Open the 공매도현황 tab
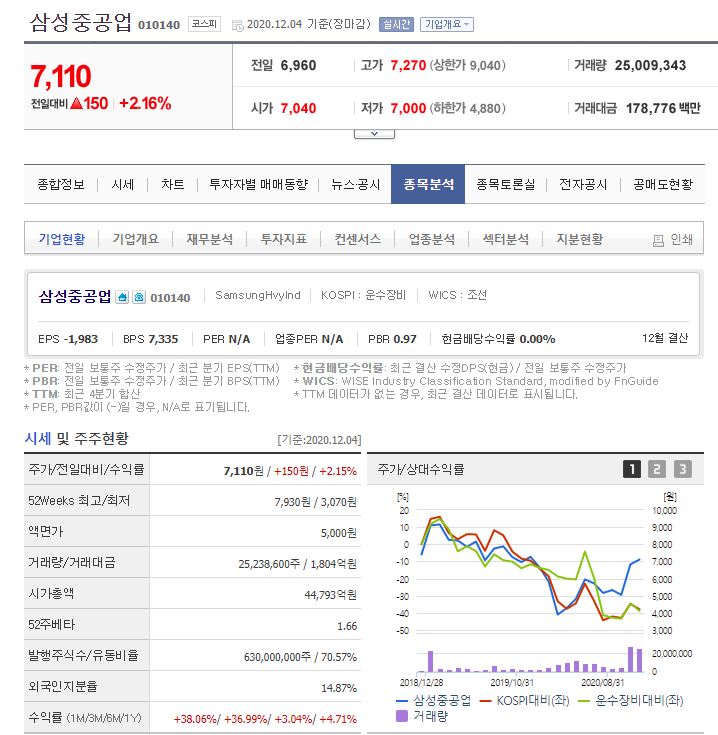718x735 pixels. tap(663, 184)
